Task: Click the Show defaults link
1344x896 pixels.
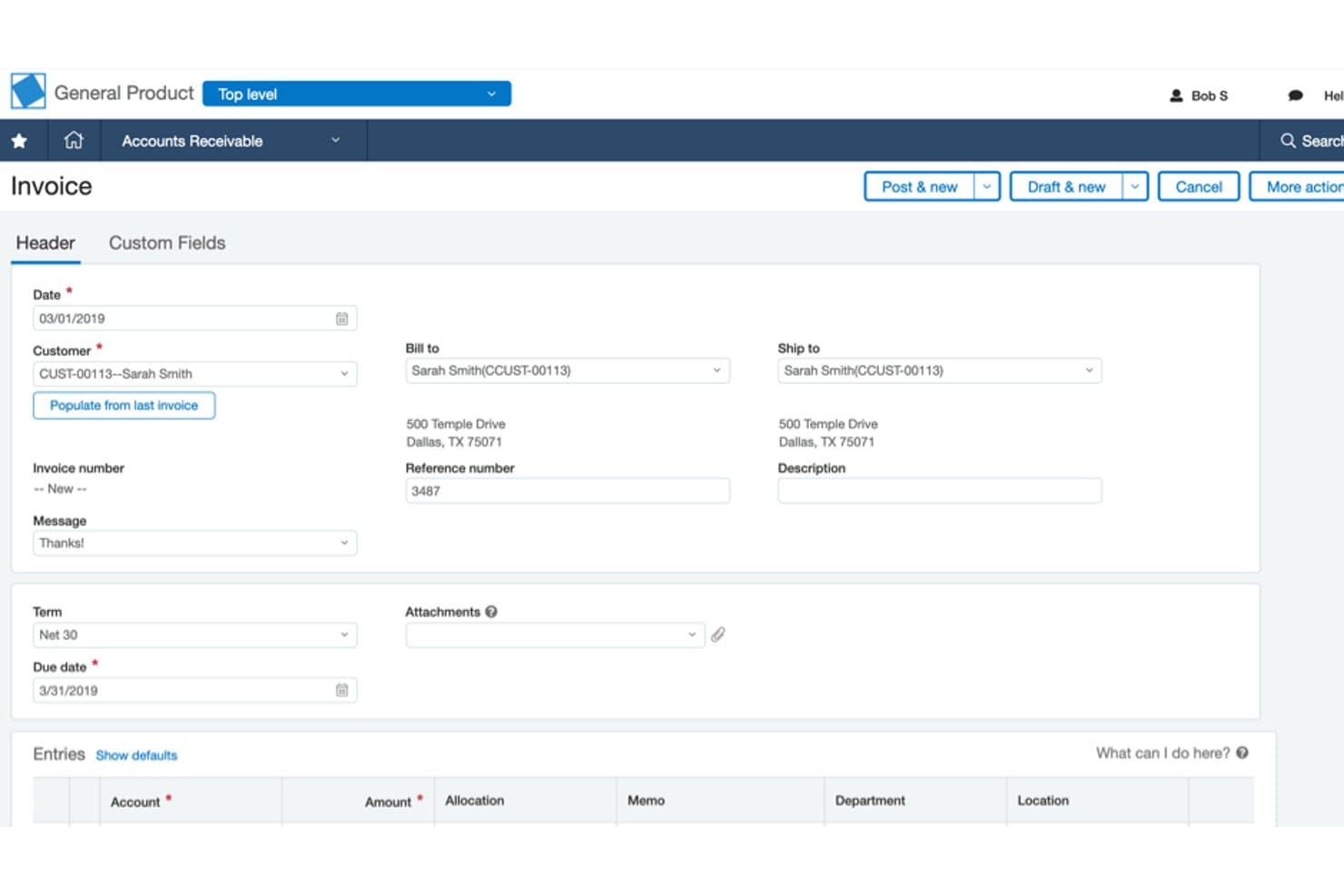Action: [136, 755]
